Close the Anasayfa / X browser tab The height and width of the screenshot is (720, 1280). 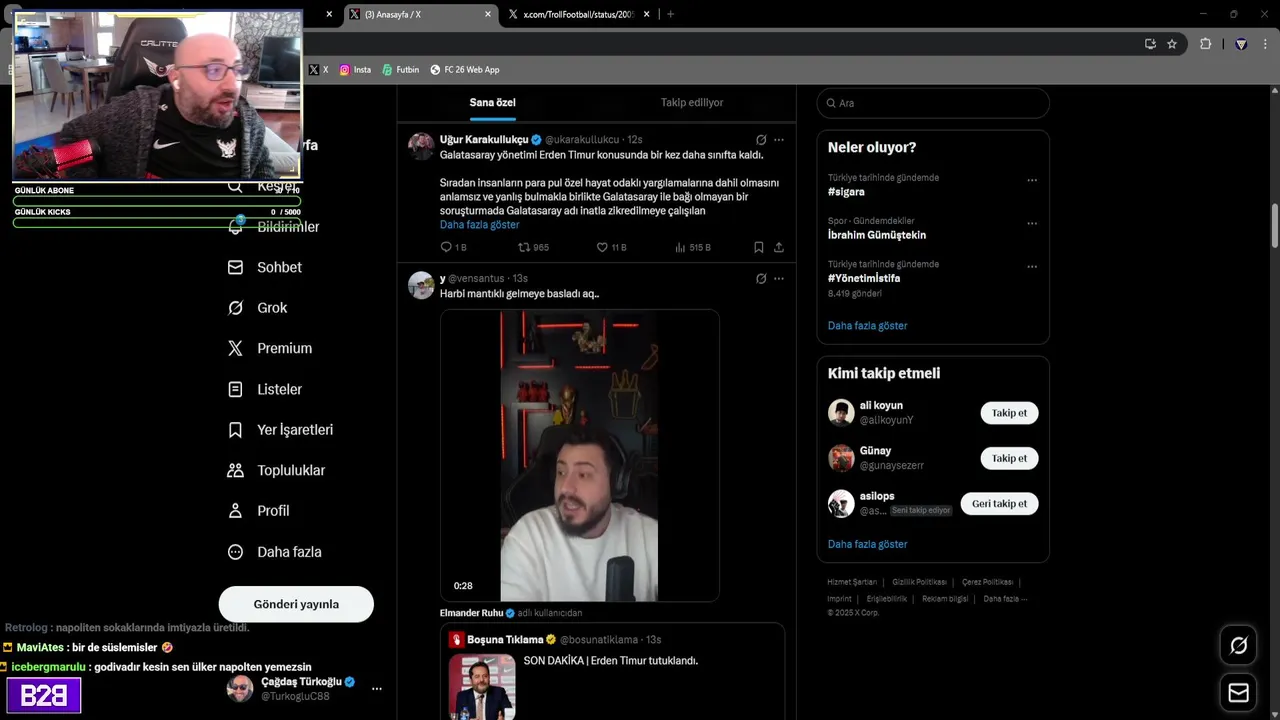(x=488, y=14)
